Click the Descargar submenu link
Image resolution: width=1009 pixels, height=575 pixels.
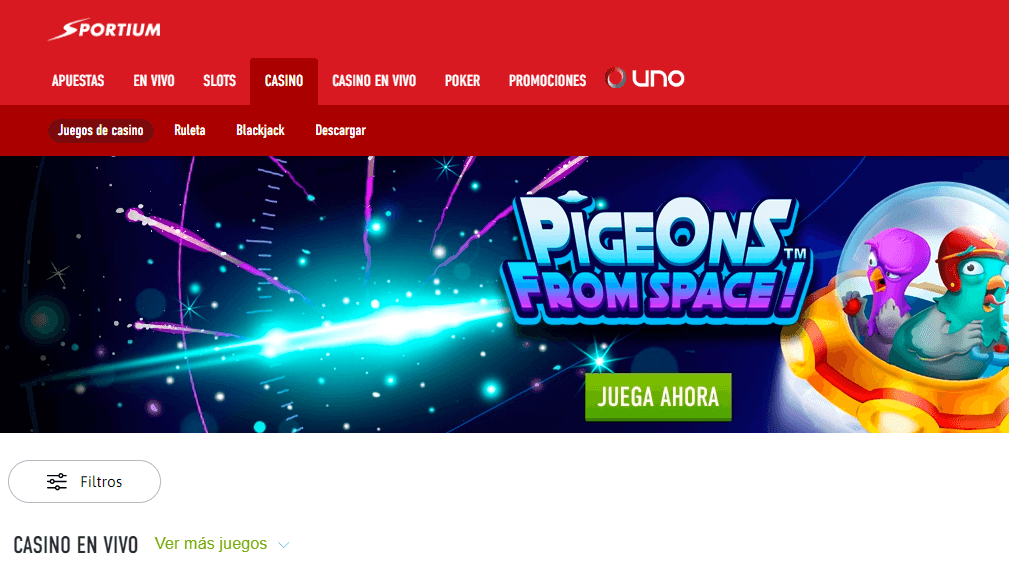click(x=340, y=131)
